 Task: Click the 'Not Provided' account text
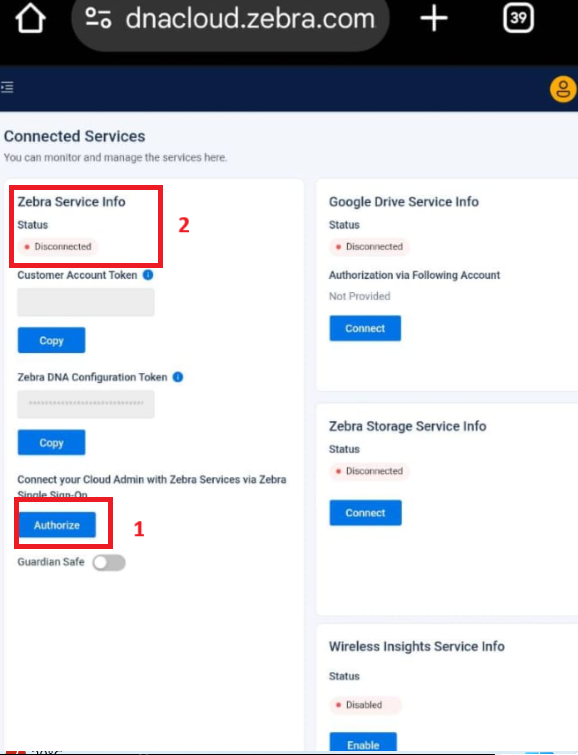pos(359,296)
